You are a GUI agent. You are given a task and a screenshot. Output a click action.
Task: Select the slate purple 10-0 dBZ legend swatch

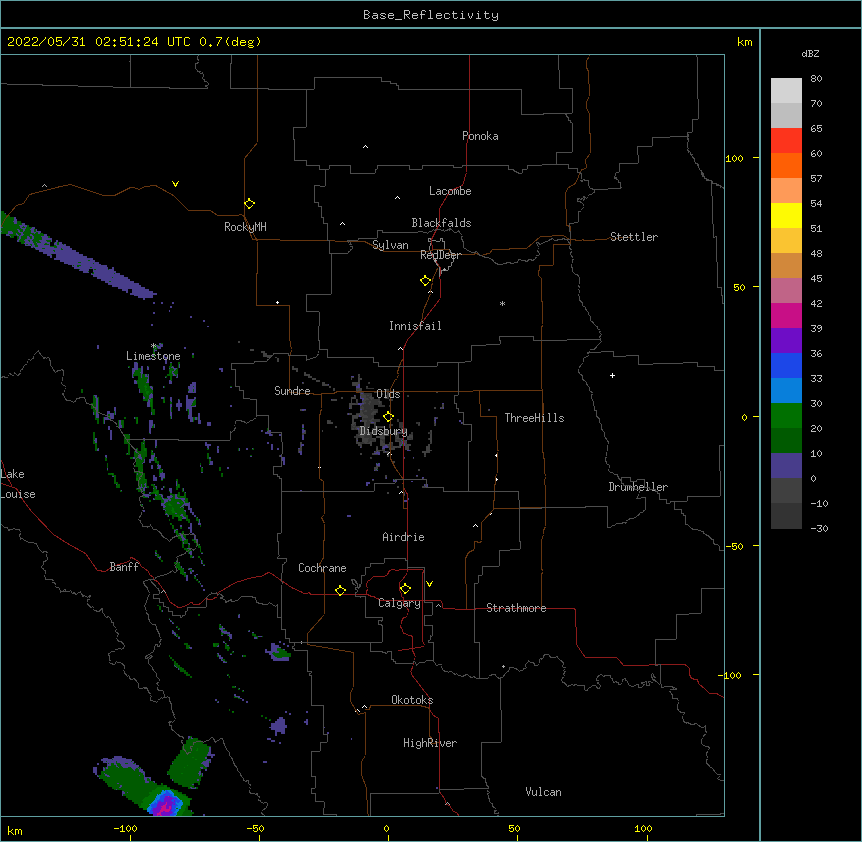786,466
